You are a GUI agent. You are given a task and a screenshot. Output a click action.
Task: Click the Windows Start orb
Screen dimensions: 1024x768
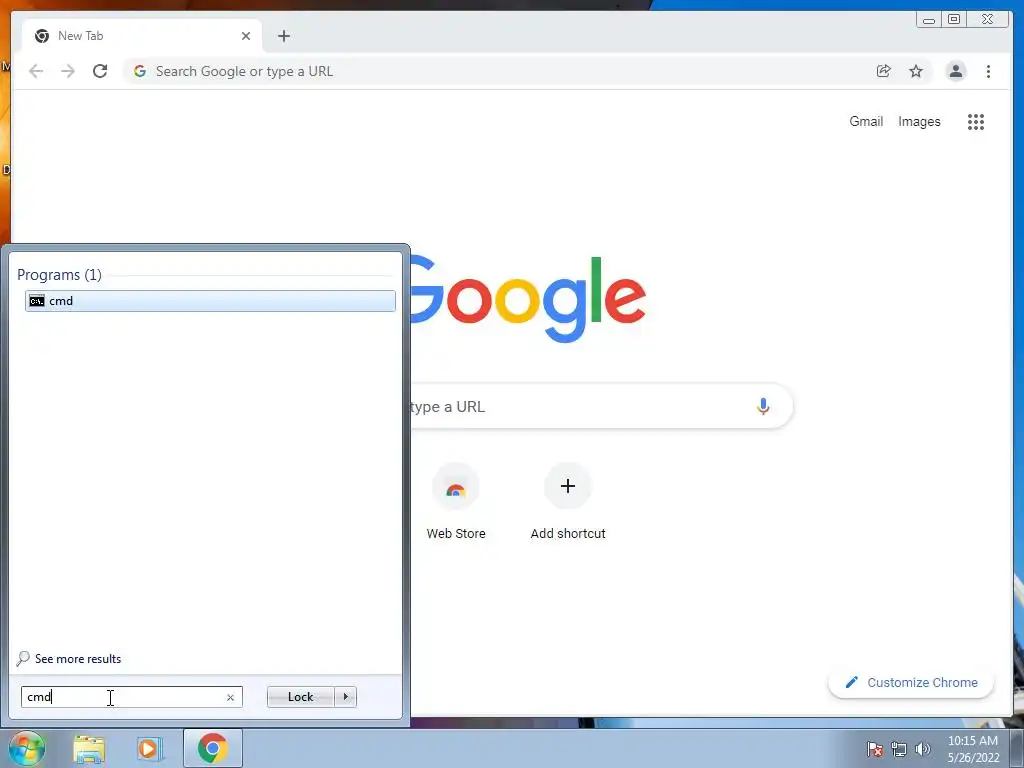point(26,748)
